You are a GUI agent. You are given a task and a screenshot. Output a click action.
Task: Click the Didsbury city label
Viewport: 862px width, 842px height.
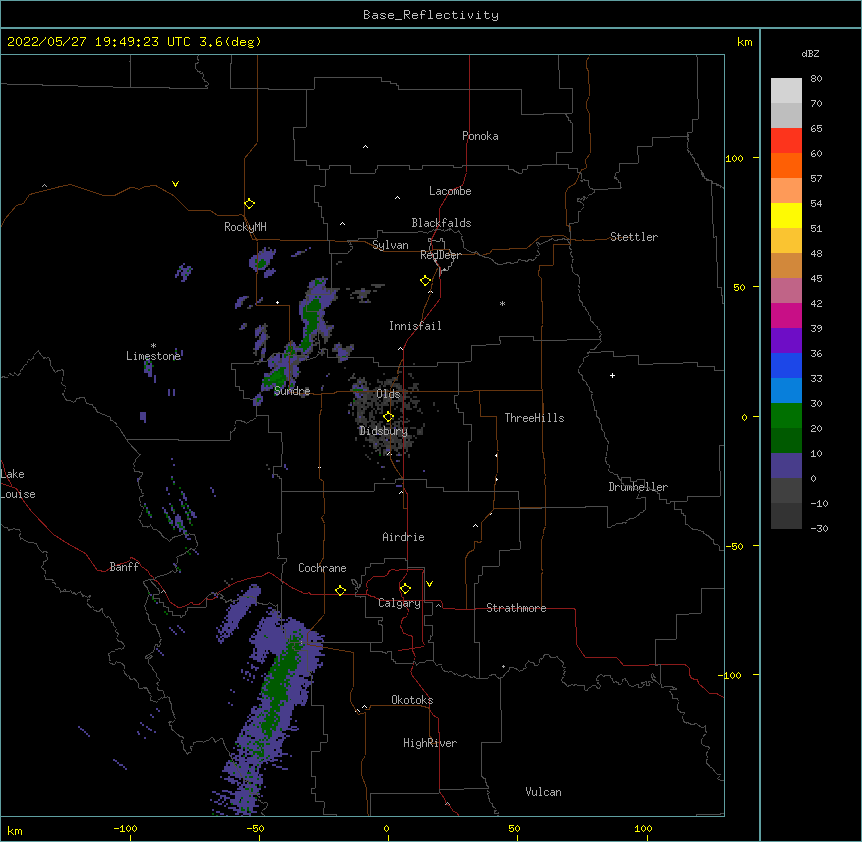(x=383, y=431)
